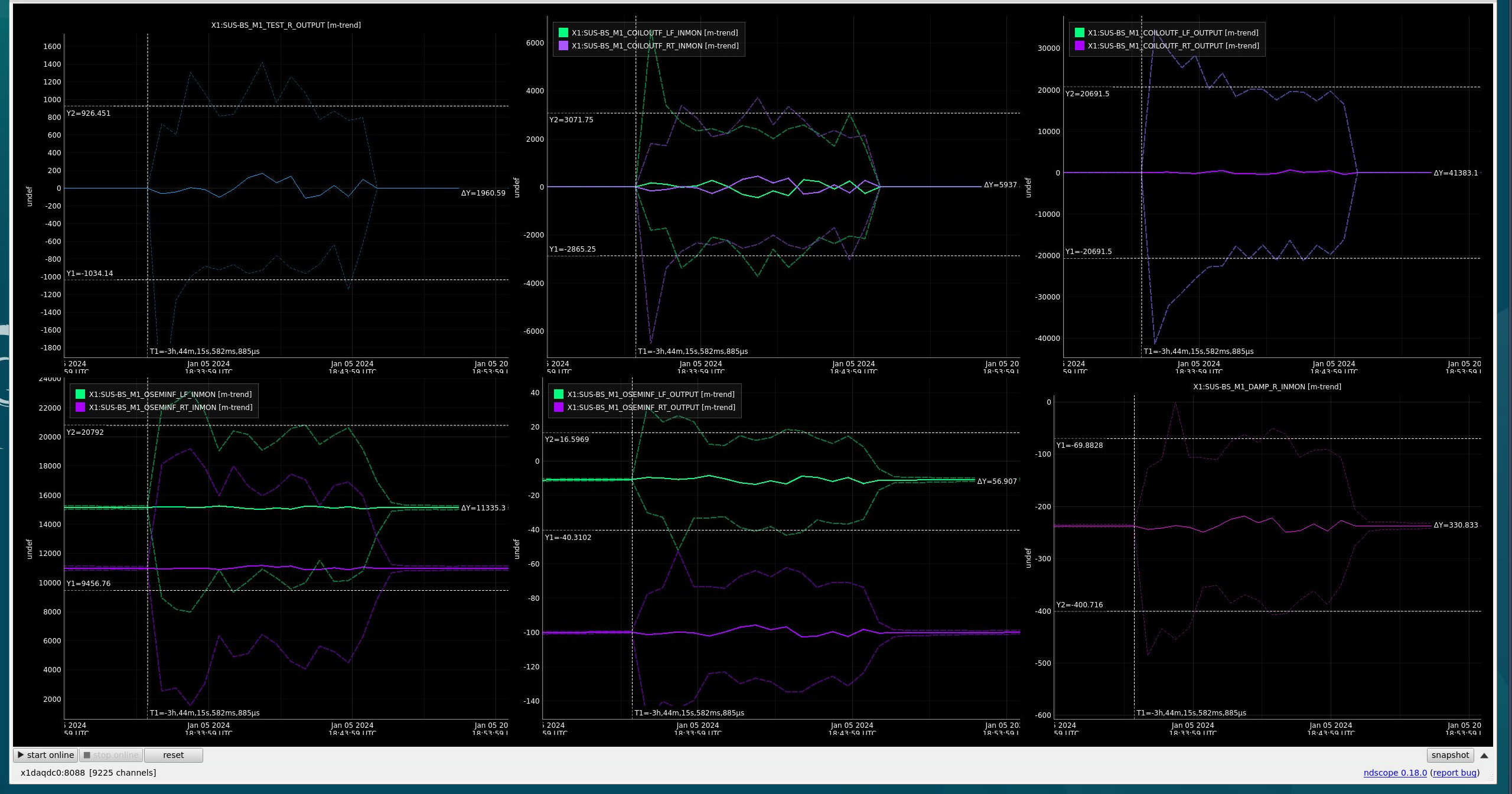The width and height of the screenshot is (1512, 794).
Task: Click the Y1=-1034.14 cursor label
Action: pyautogui.click(x=90, y=274)
